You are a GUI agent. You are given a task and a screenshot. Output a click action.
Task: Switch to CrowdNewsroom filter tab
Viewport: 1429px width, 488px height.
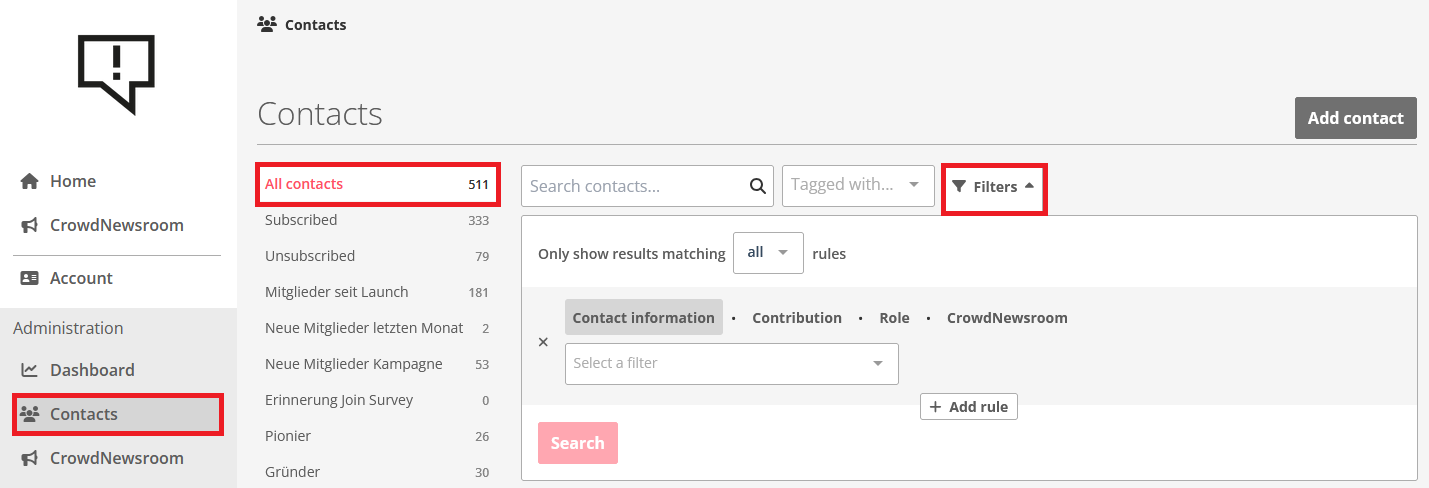1007,318
